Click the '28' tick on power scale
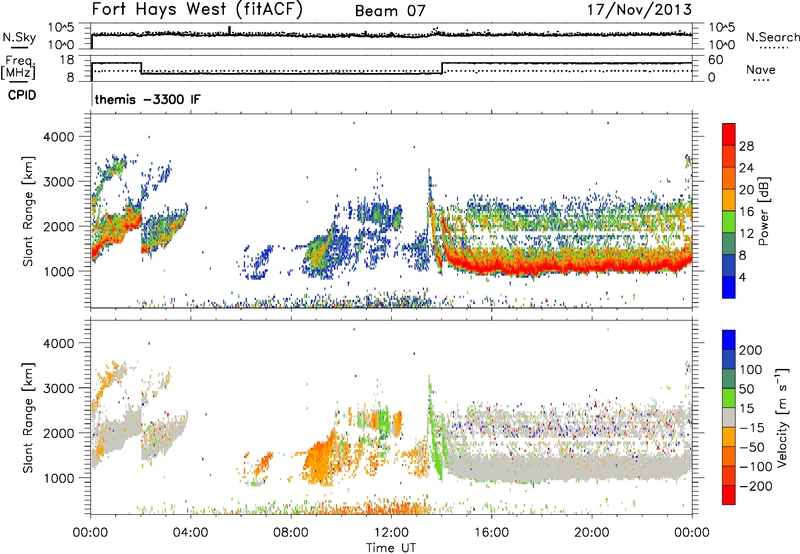The height and width of the screenshot is (554, 800). click(746, 146)
